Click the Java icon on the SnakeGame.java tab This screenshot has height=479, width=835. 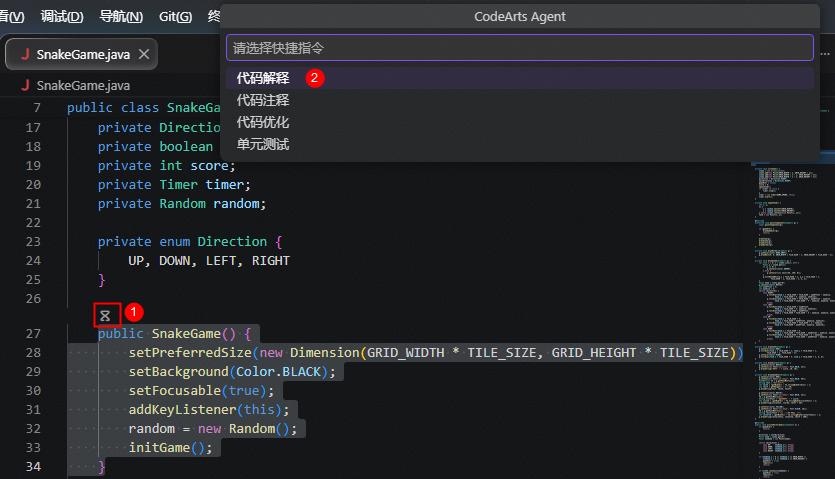pyautogui.click(x=24, y=54)
